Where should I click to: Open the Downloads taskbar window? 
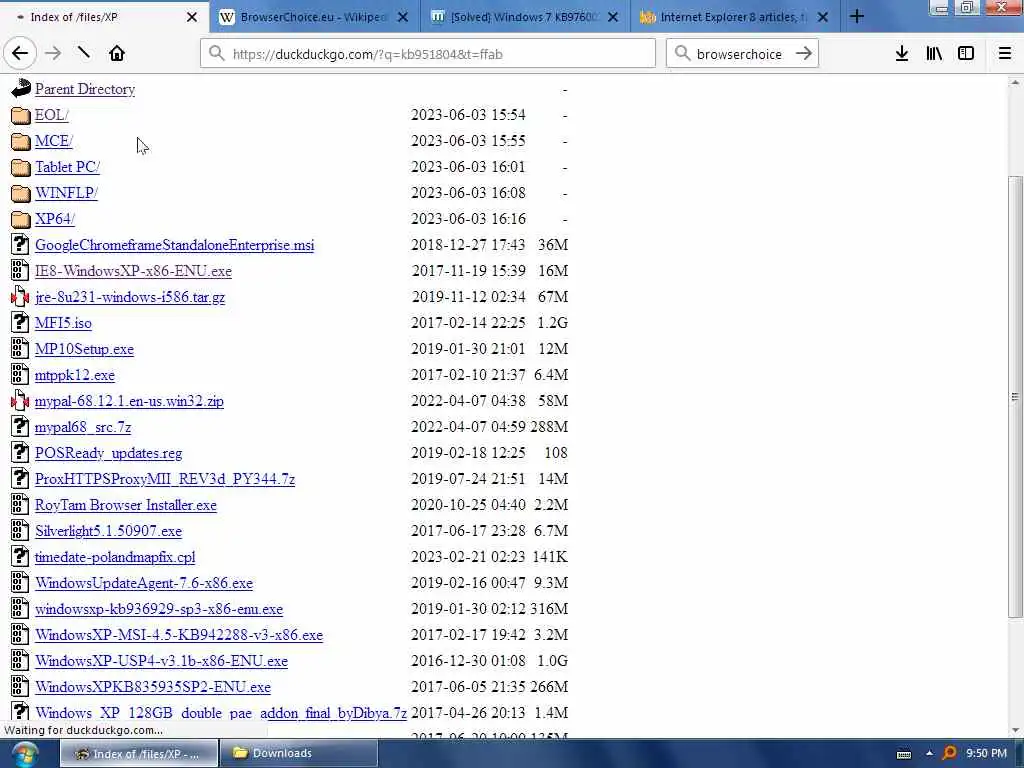click(x=299, y=754)
